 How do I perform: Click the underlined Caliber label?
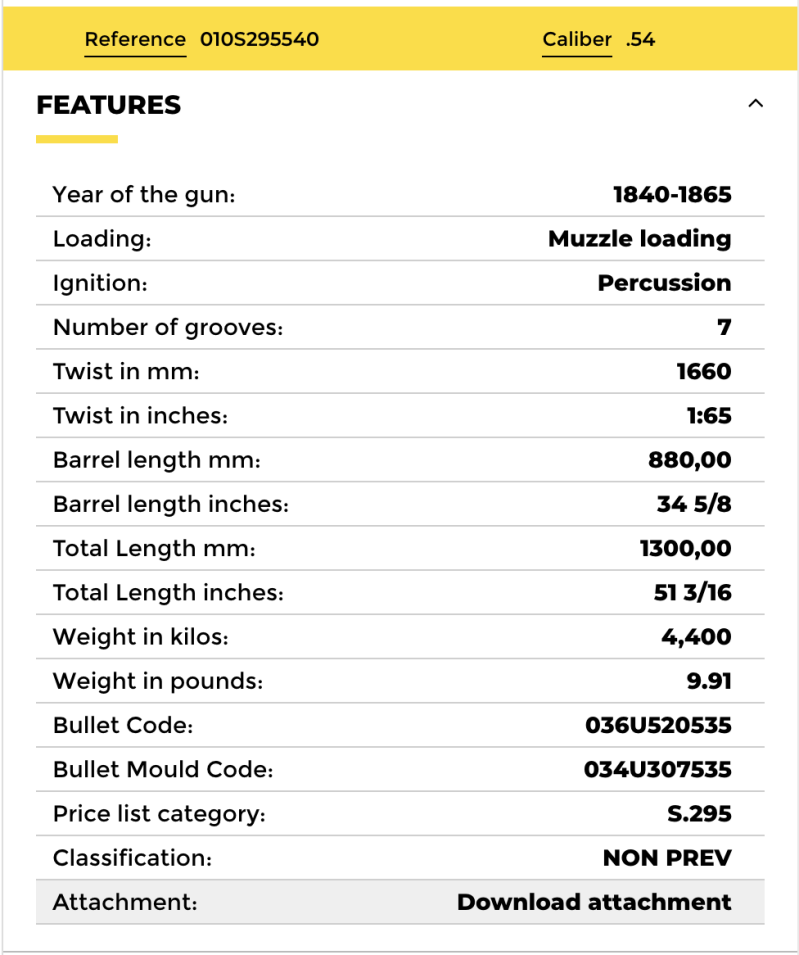click(x=577, y=40)
